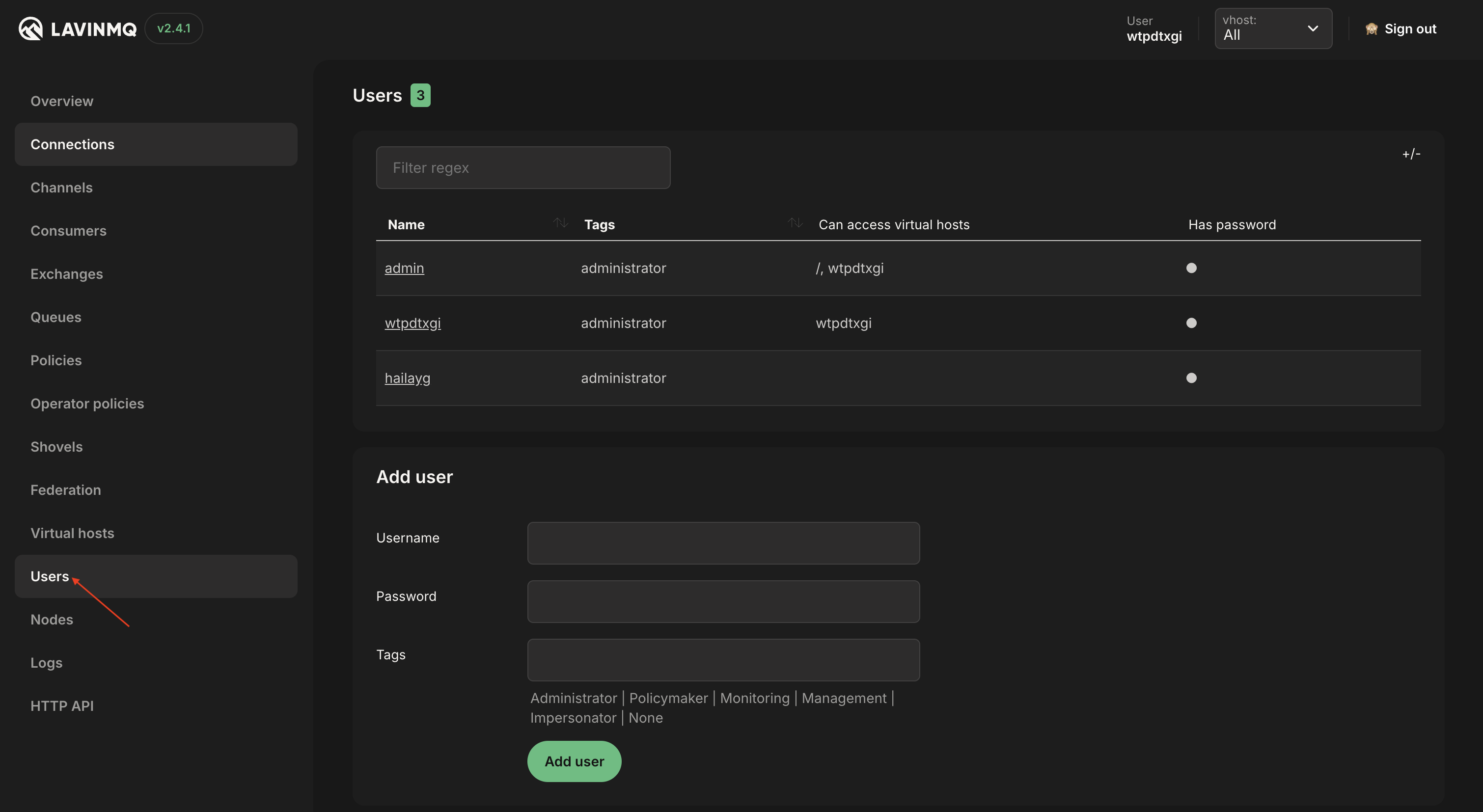Sort the table by the Tags column arrows
This screenshot has height=812, width=1483.
[795, 223]
